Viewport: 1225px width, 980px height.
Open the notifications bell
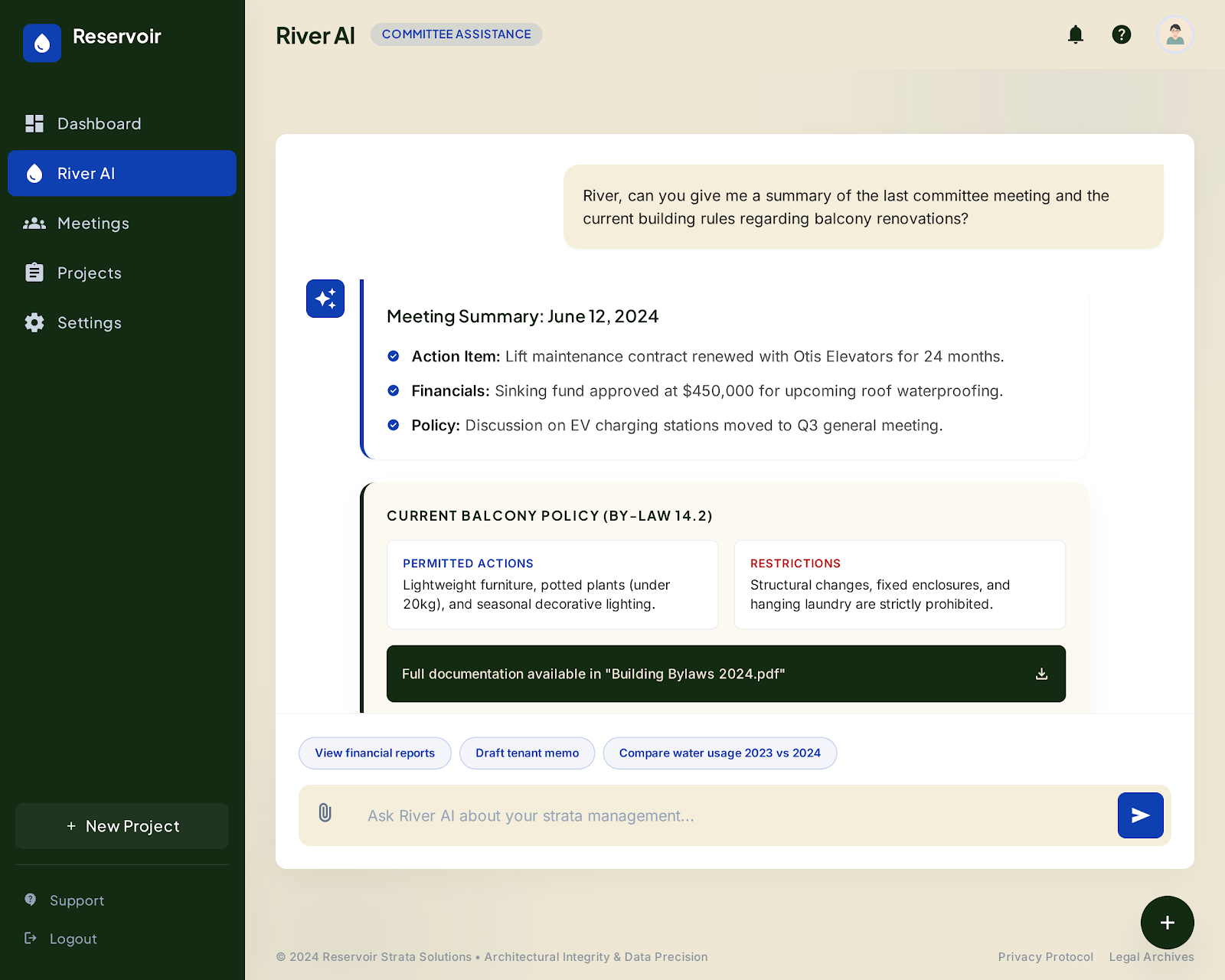click(x=1076, y=34)
